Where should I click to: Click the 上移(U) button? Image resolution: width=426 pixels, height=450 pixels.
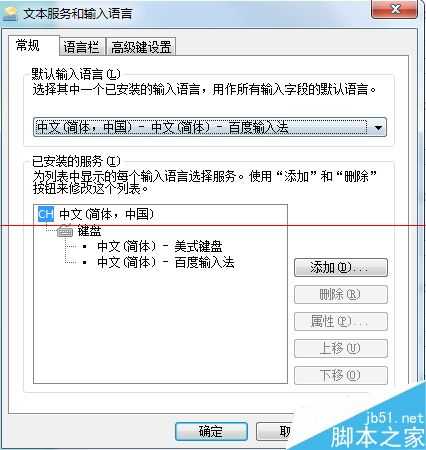coord(341,348)
